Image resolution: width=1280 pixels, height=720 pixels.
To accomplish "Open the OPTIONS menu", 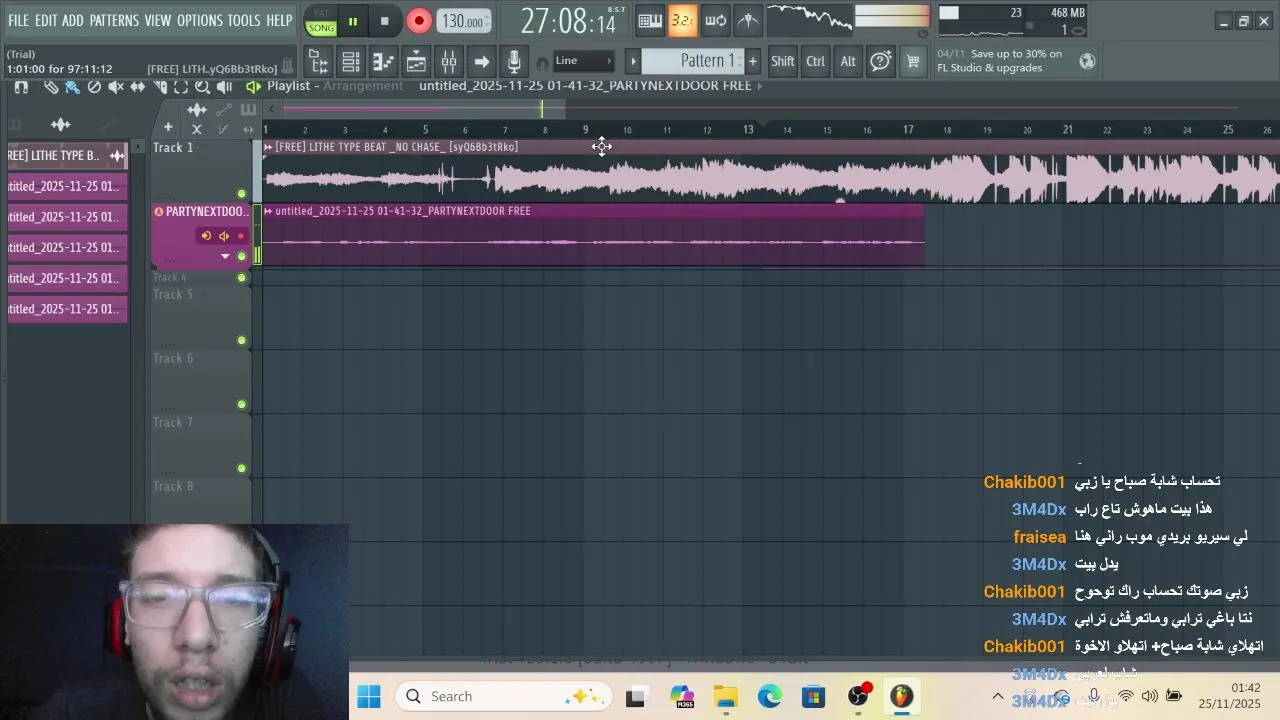I will (199, 20).
